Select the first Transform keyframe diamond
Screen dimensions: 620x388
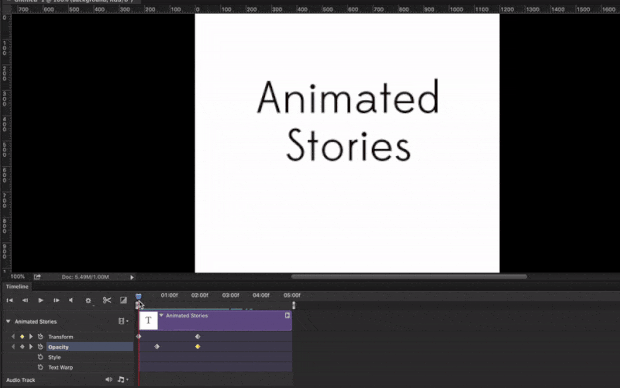(138, 337)
